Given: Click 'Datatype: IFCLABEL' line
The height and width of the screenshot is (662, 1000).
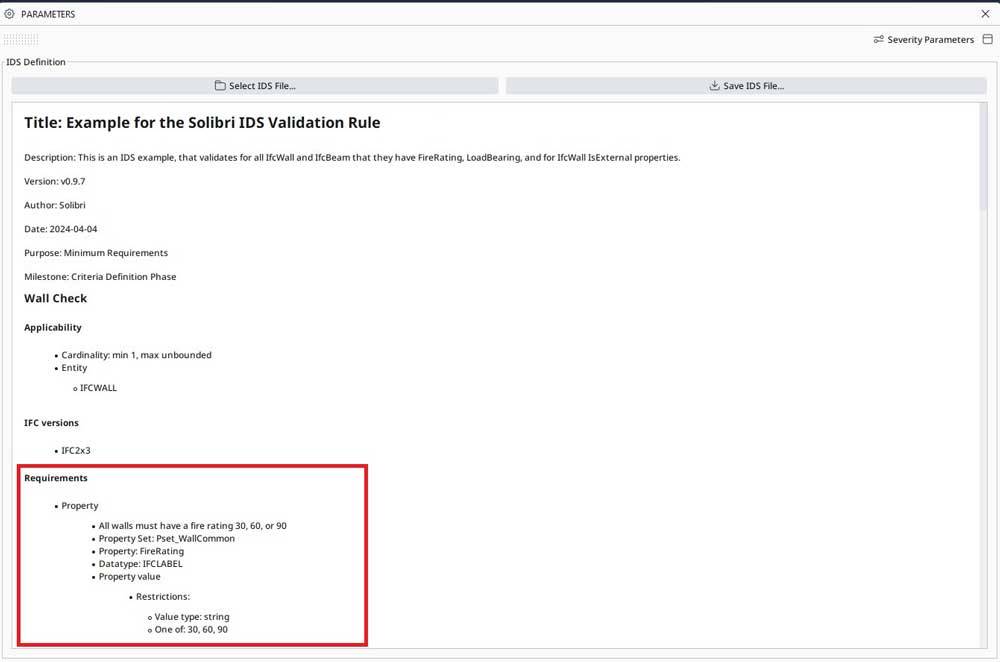Looking at the screenshot, I should (140, 564).
